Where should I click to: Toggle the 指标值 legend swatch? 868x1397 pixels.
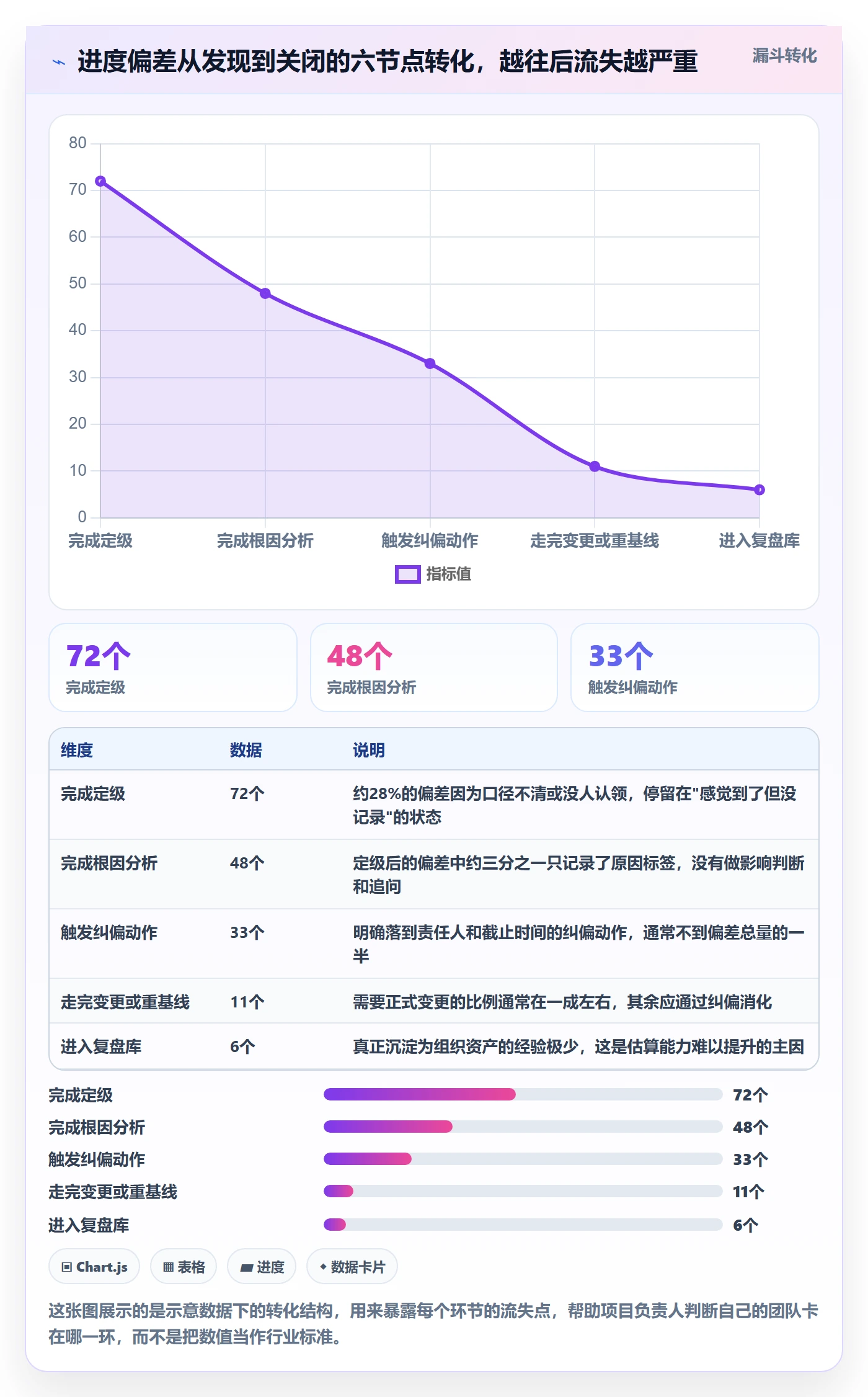click(408, 574)
